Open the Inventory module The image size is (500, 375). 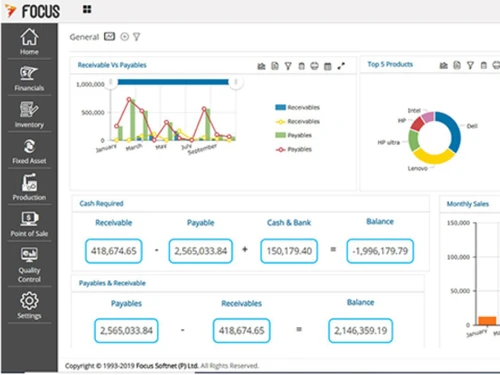pos(29,115)
